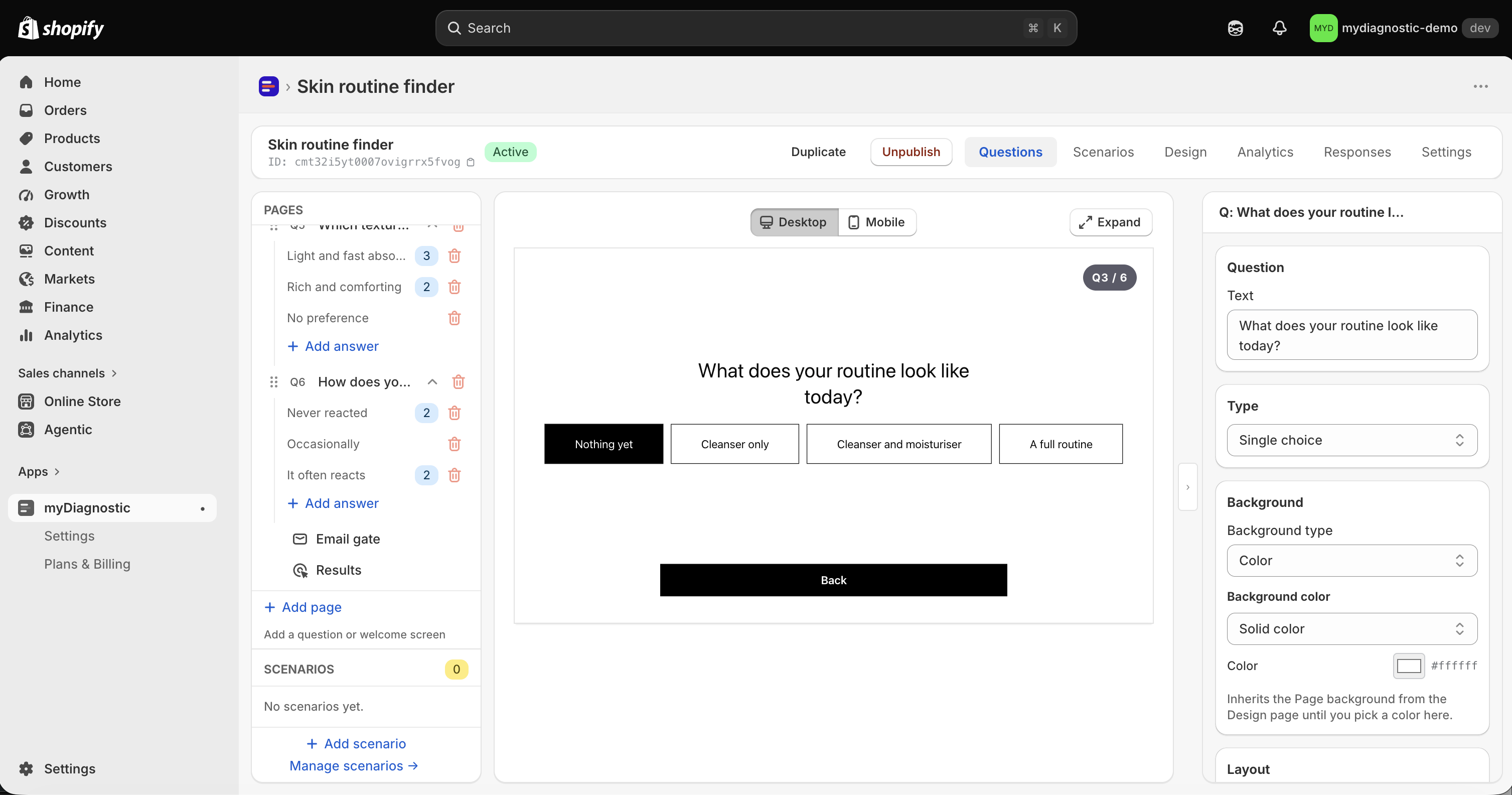Open the Email gate page

(336, 539)
